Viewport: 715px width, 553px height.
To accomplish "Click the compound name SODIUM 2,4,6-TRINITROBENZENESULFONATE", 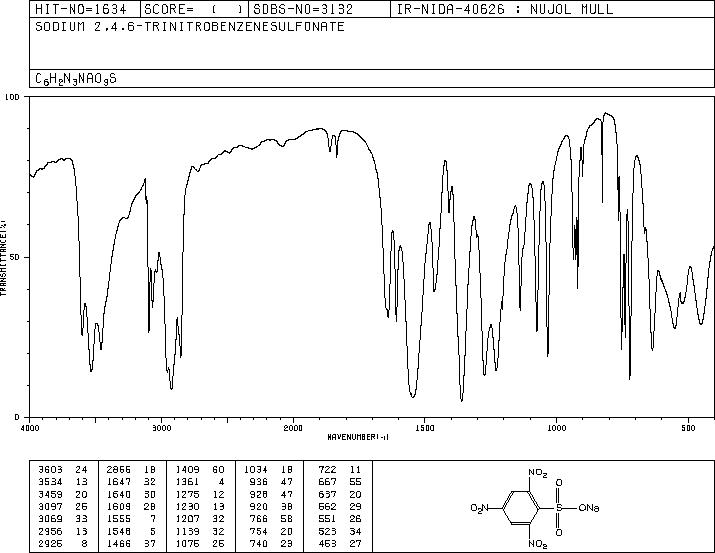I will pos(190,27).
